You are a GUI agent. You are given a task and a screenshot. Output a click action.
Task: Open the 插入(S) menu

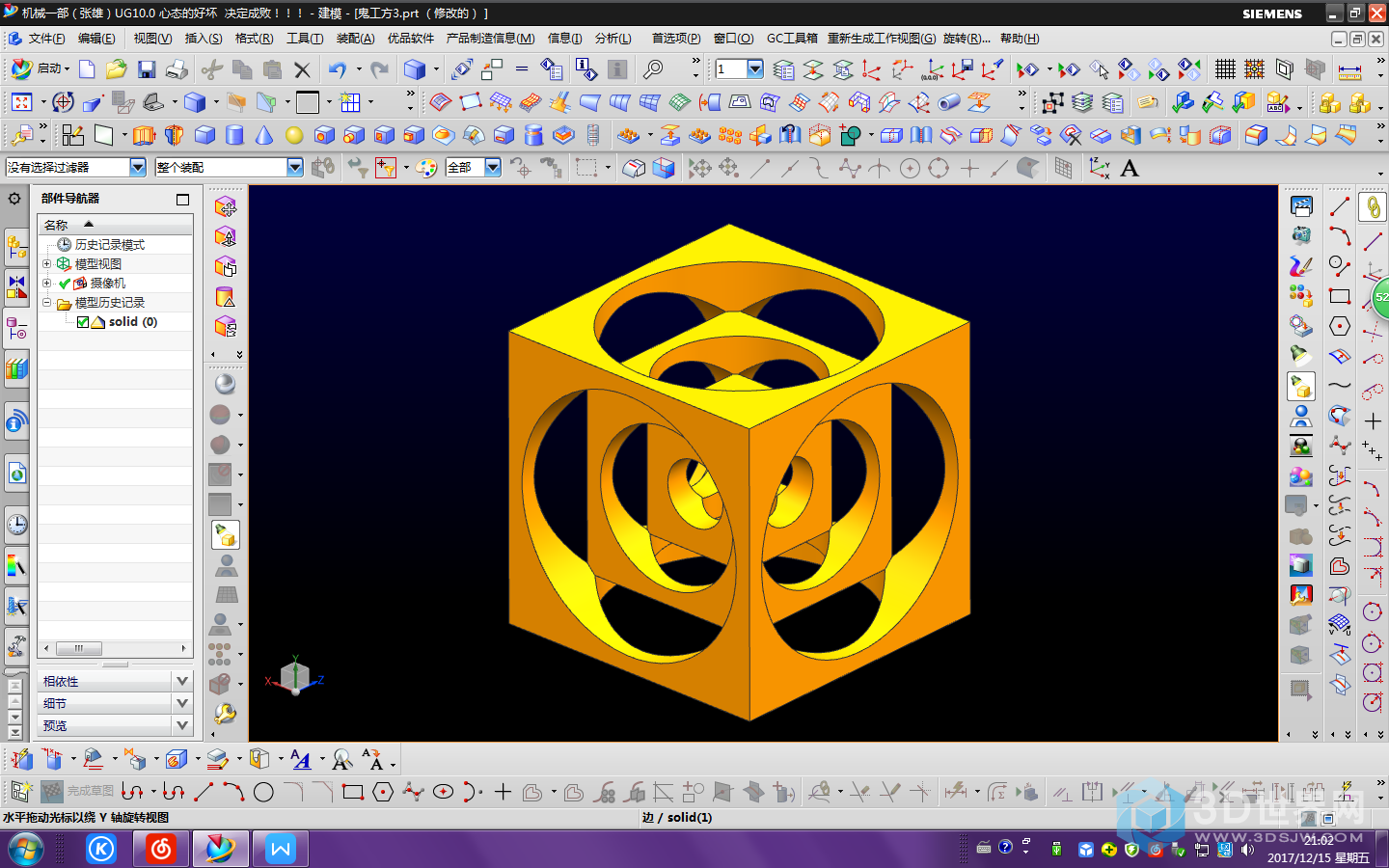click(204, 39)
